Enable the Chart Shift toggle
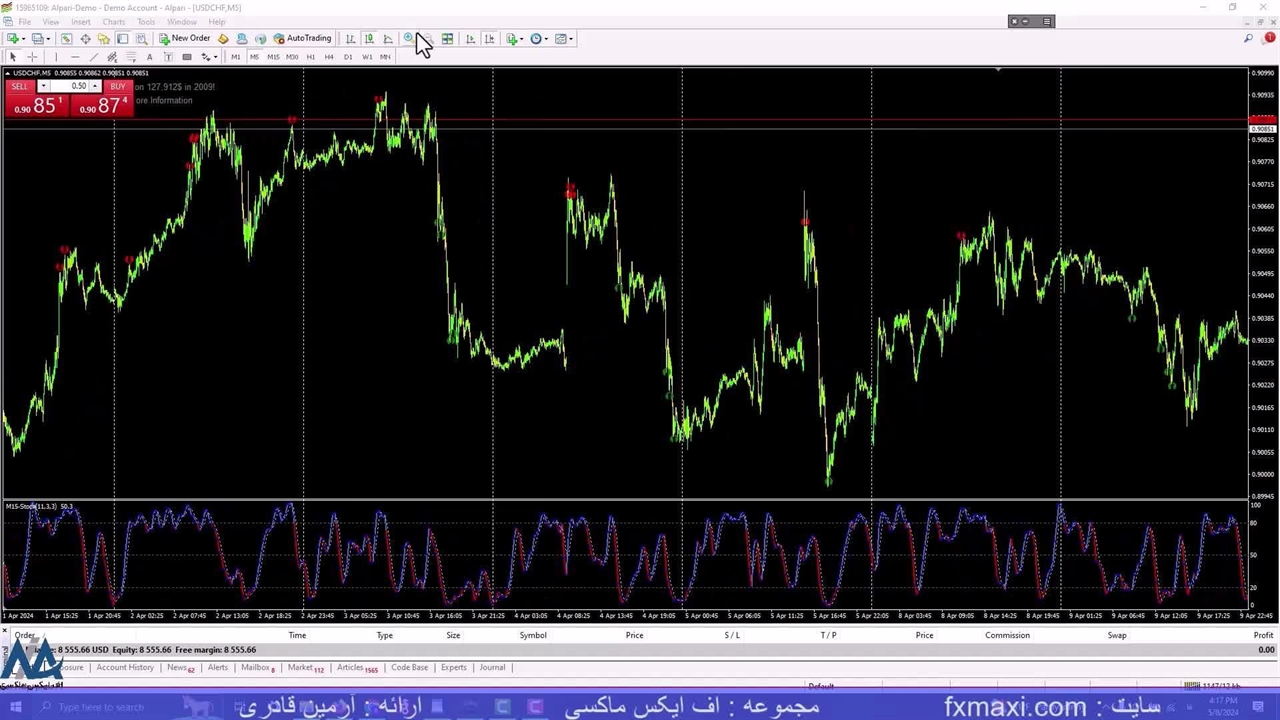The width and height of the screenshot is (1280, 720). pyautogui.click(x=489, y=39)
